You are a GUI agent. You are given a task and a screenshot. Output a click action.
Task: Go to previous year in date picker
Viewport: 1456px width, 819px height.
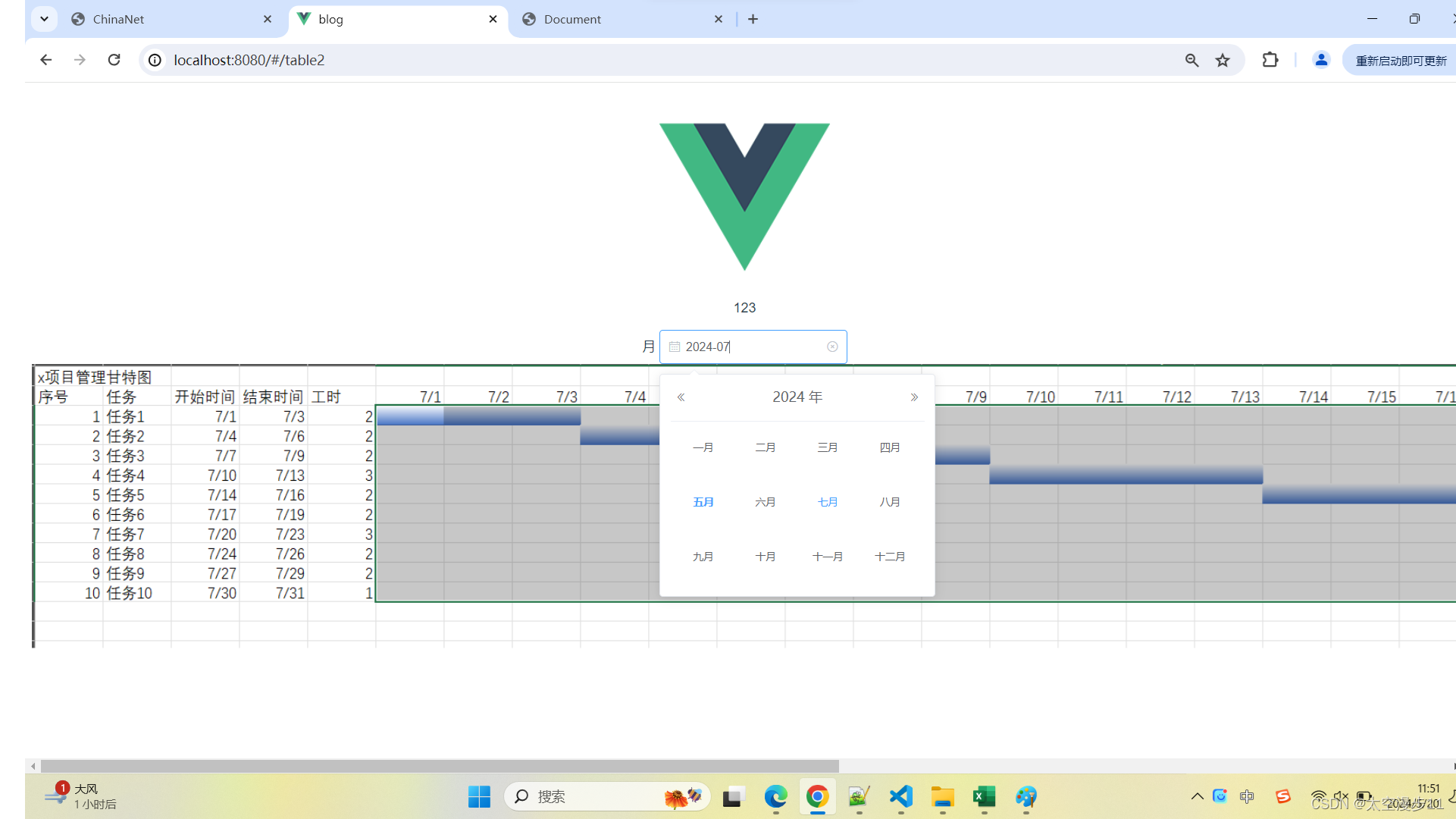(681, 397)
